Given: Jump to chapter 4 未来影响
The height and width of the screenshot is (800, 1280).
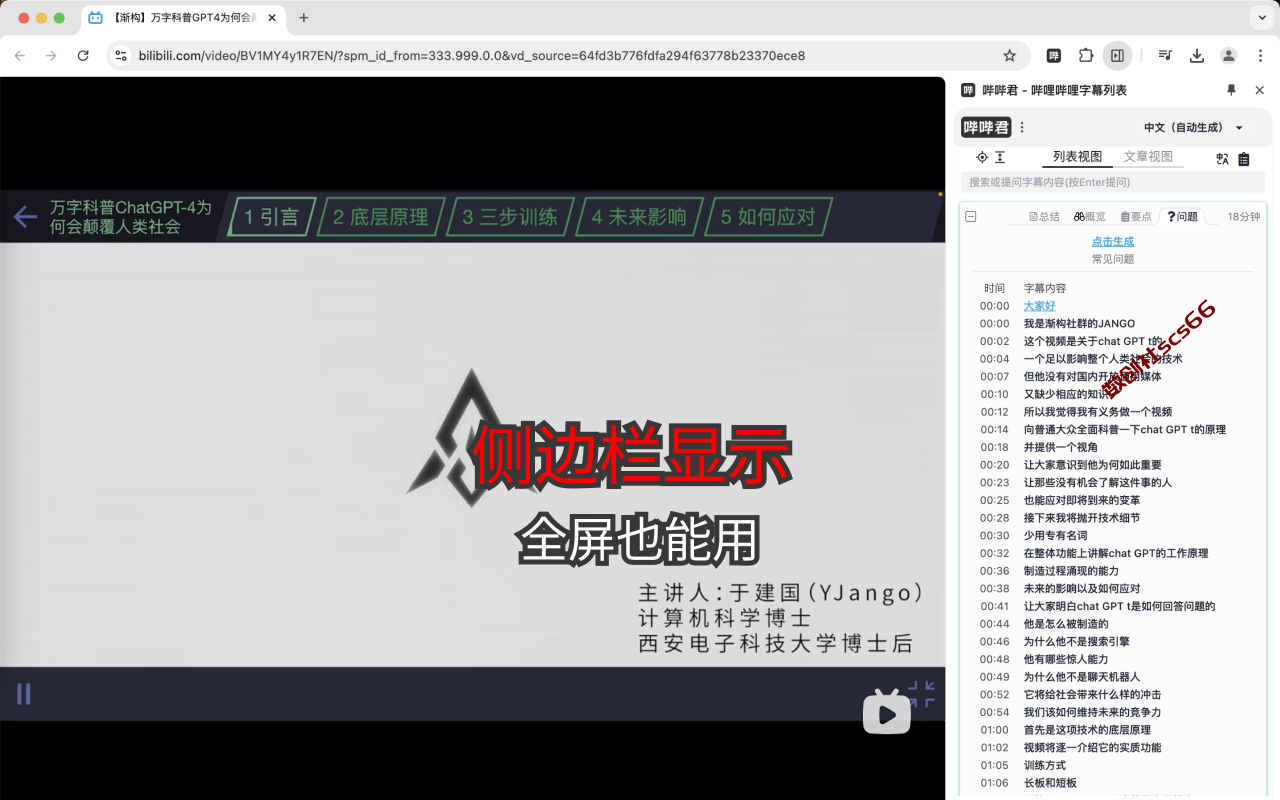Looking at the screenshot, I should coord(639,217).
